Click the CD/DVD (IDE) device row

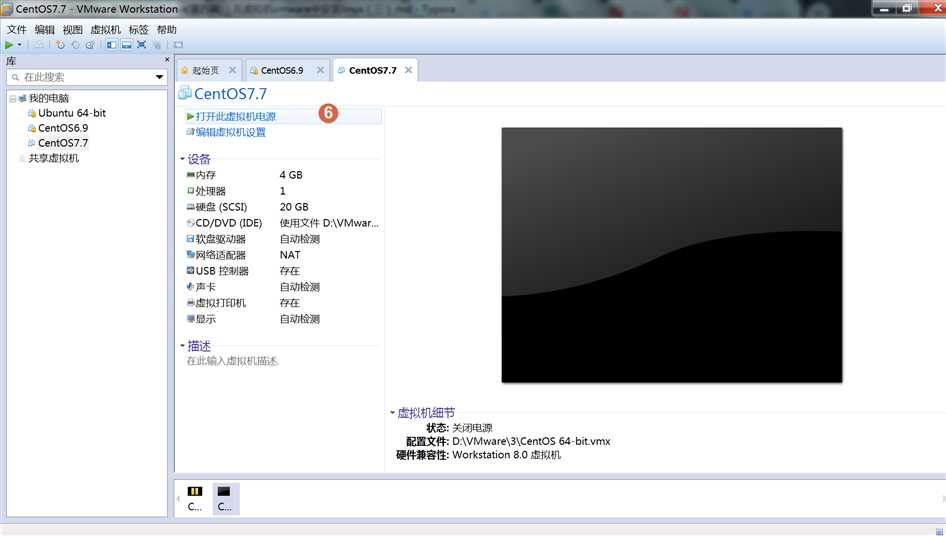pos(282,223)
